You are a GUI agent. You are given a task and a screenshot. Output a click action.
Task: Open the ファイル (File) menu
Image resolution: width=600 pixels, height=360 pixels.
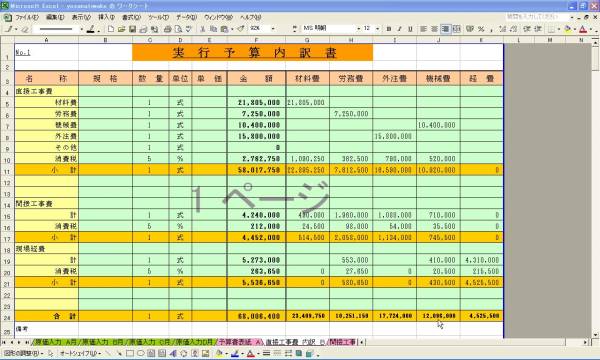click(x=27, y=18)
